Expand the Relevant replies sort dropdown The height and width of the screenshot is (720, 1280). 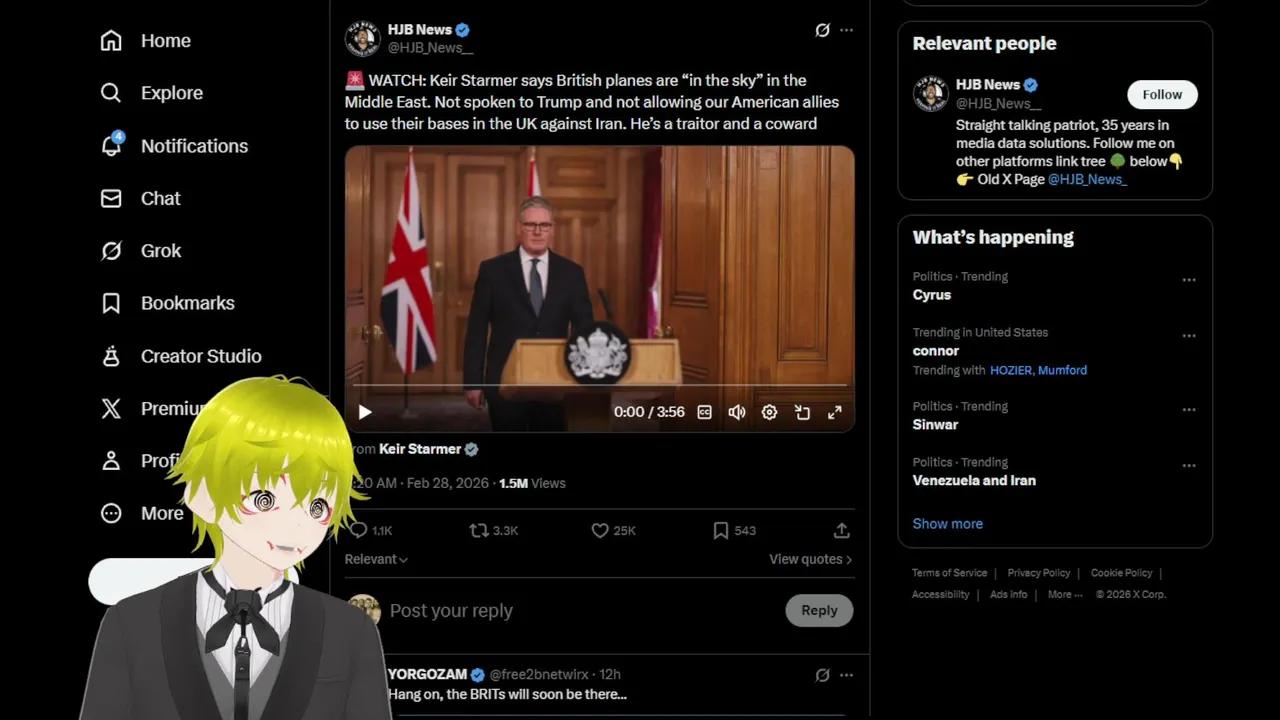click(376, 559)
